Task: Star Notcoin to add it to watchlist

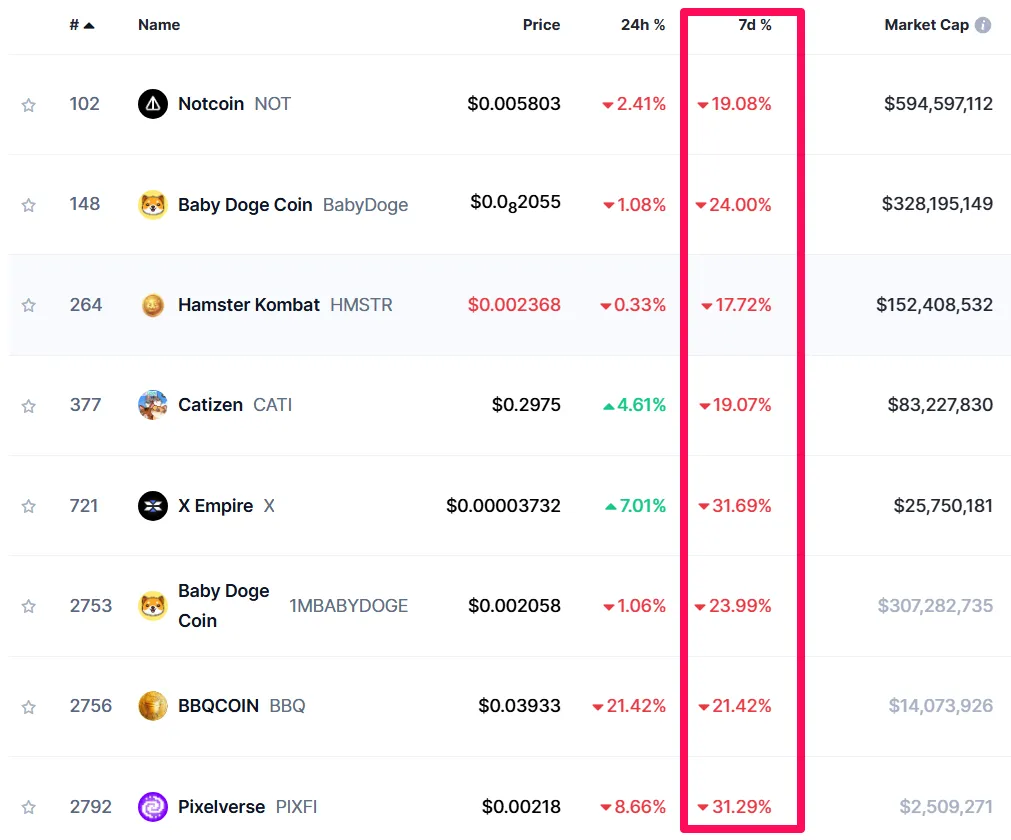Action: pos(28,104)
